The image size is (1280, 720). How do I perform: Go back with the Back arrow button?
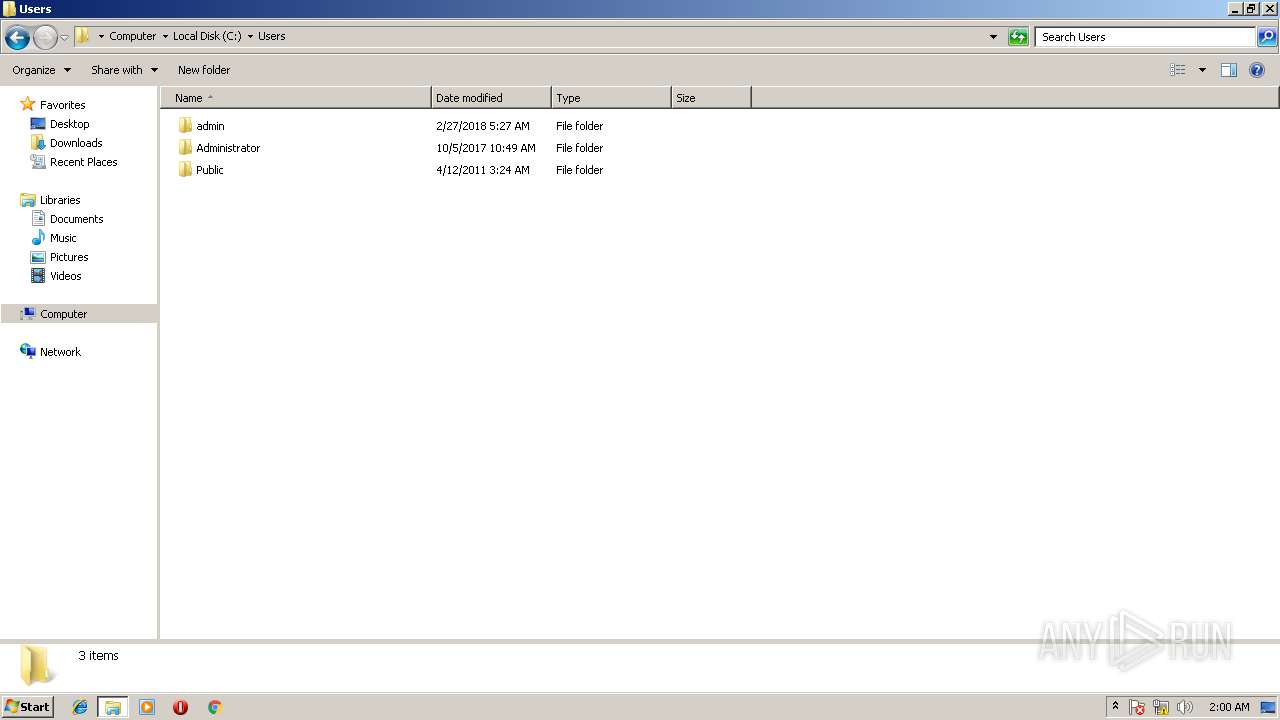tap(17, 37)
